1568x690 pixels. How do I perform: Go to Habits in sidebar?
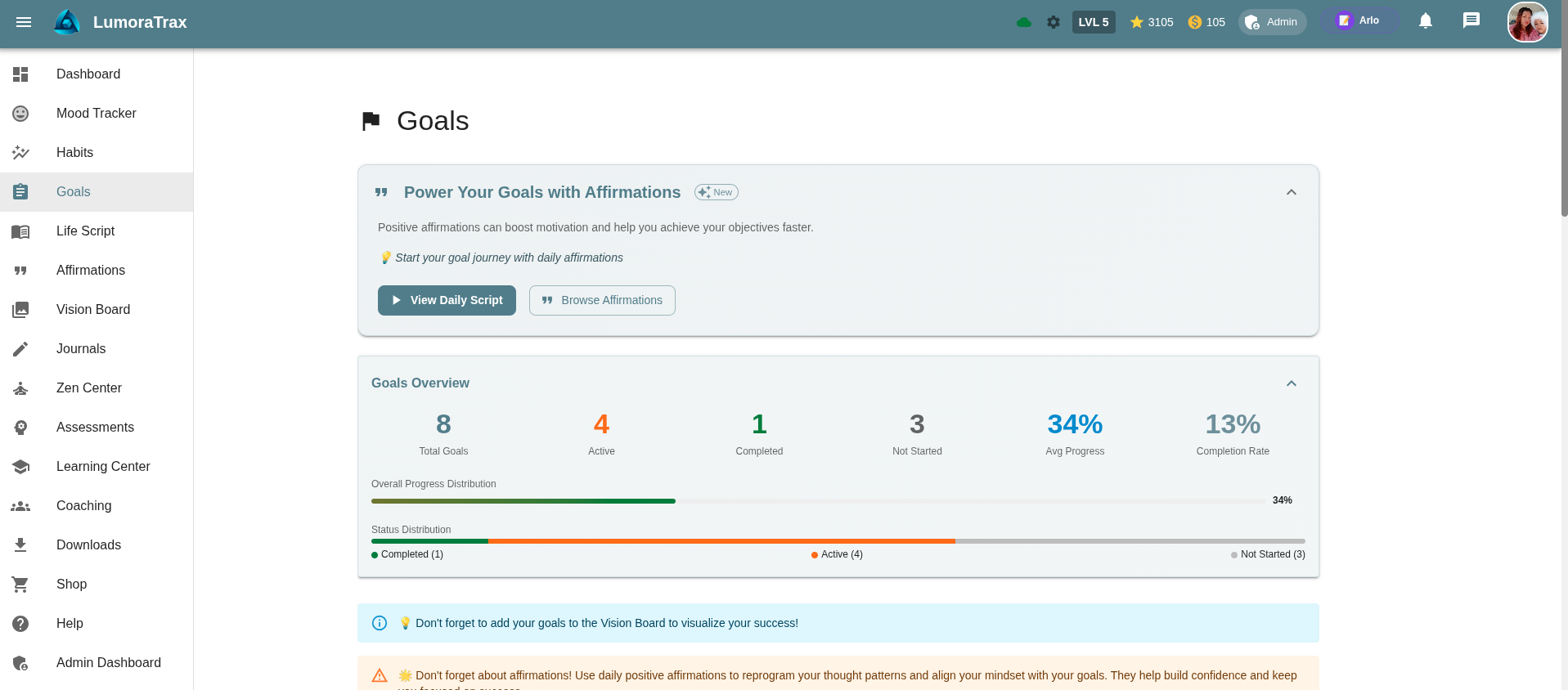click(x=74, y=153)
